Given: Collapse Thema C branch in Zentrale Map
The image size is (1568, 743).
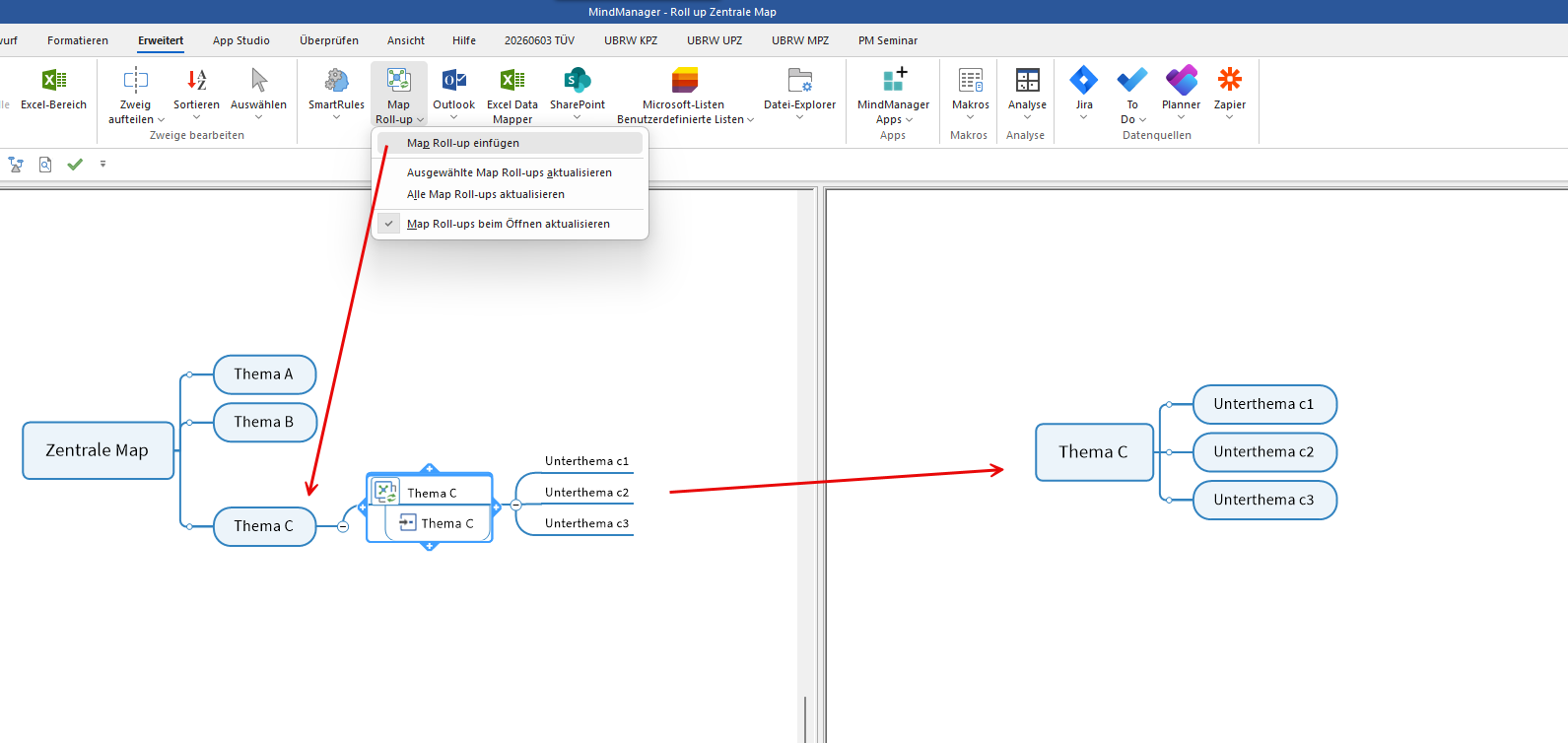Looking at the screenshot, I should pos(343,526).
